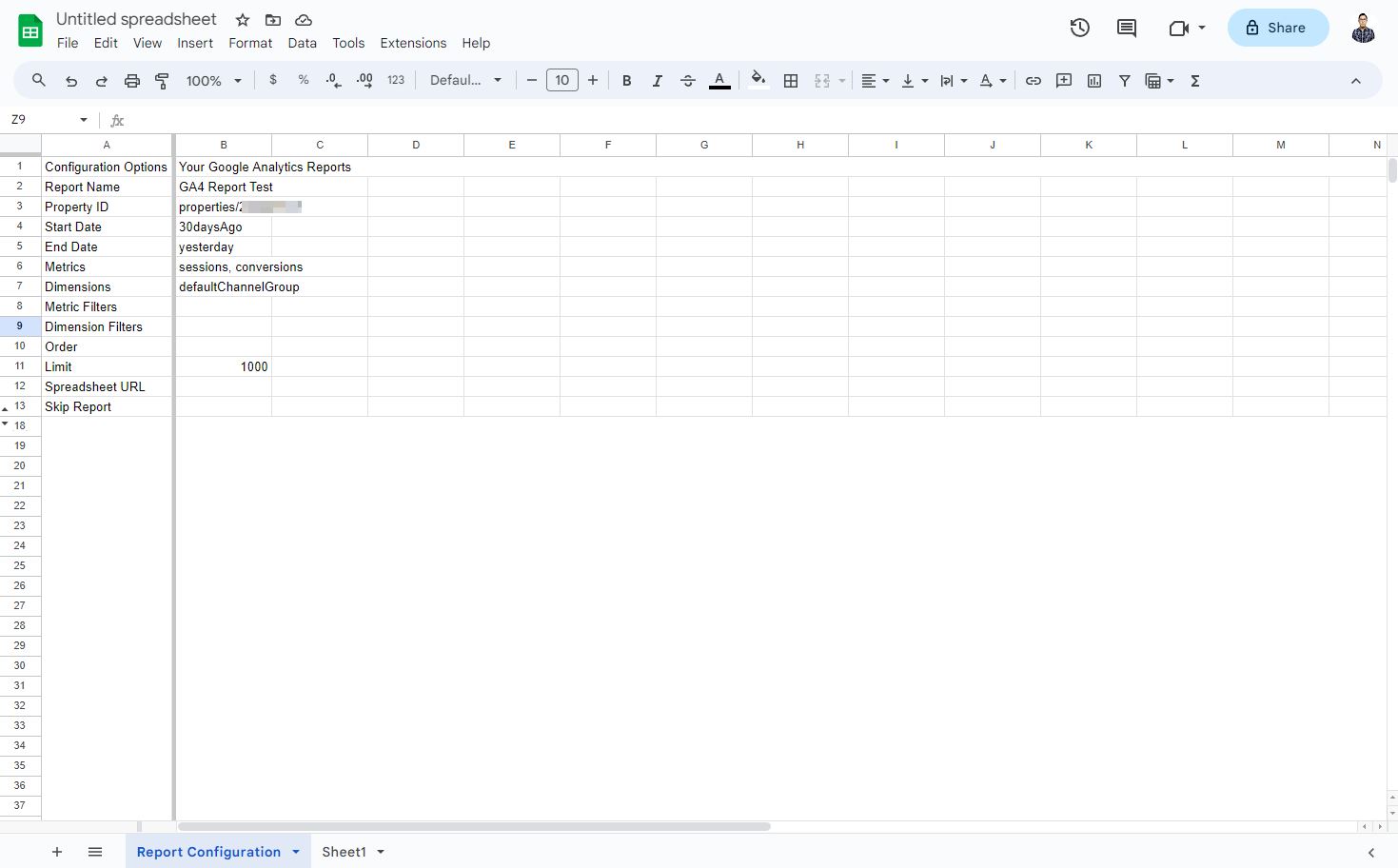
Task: Click Google Sheets home logo
Action: 30,30
